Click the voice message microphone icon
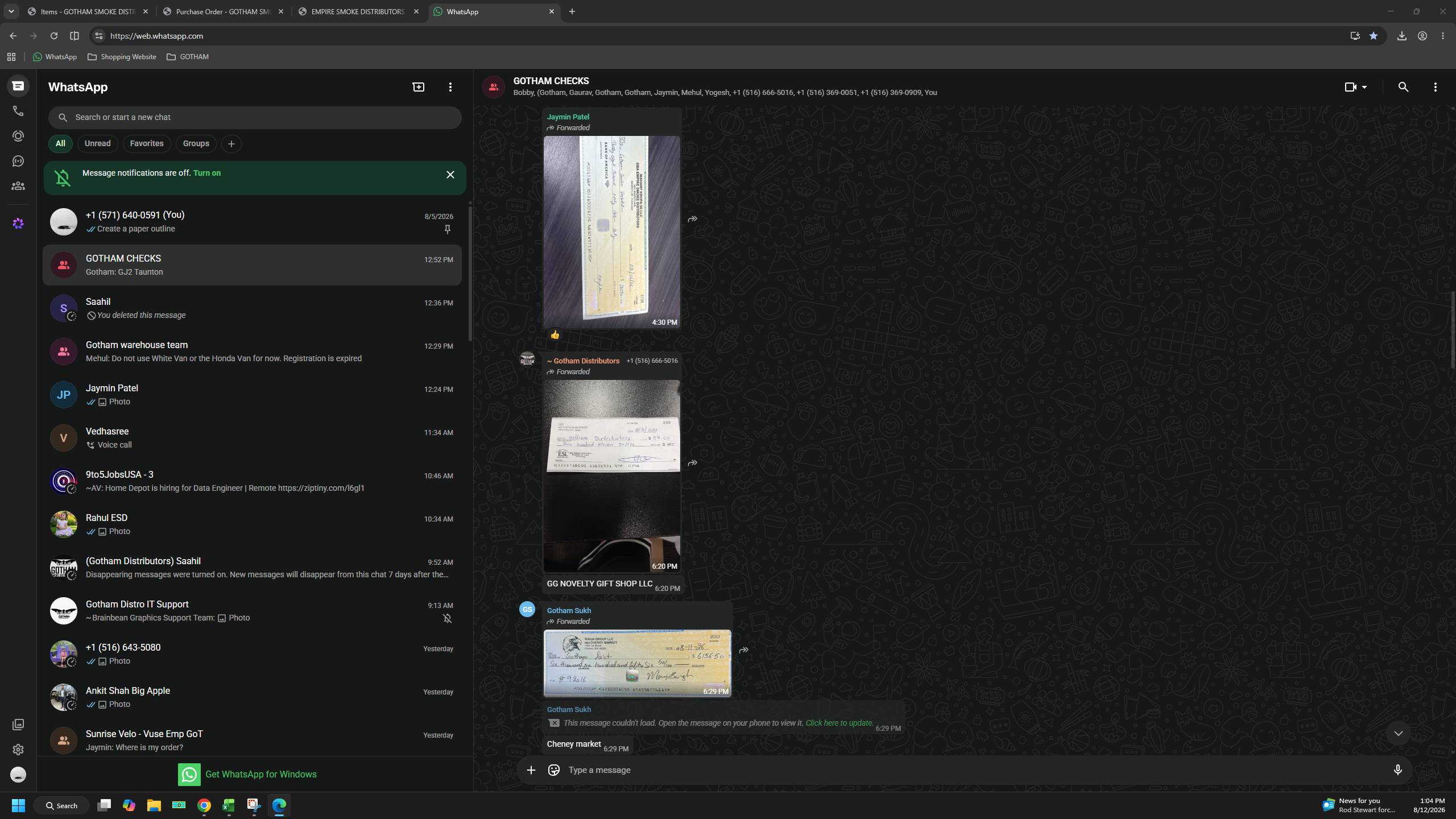The height and width of the screenshot is (819, 1456). coord(1397,770)
